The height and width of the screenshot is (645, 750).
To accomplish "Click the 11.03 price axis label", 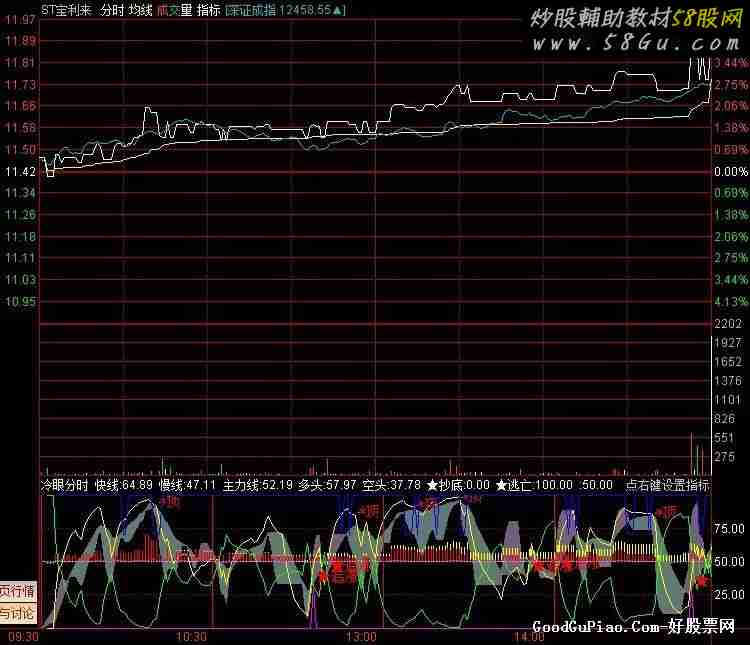I will coord(20,279).
